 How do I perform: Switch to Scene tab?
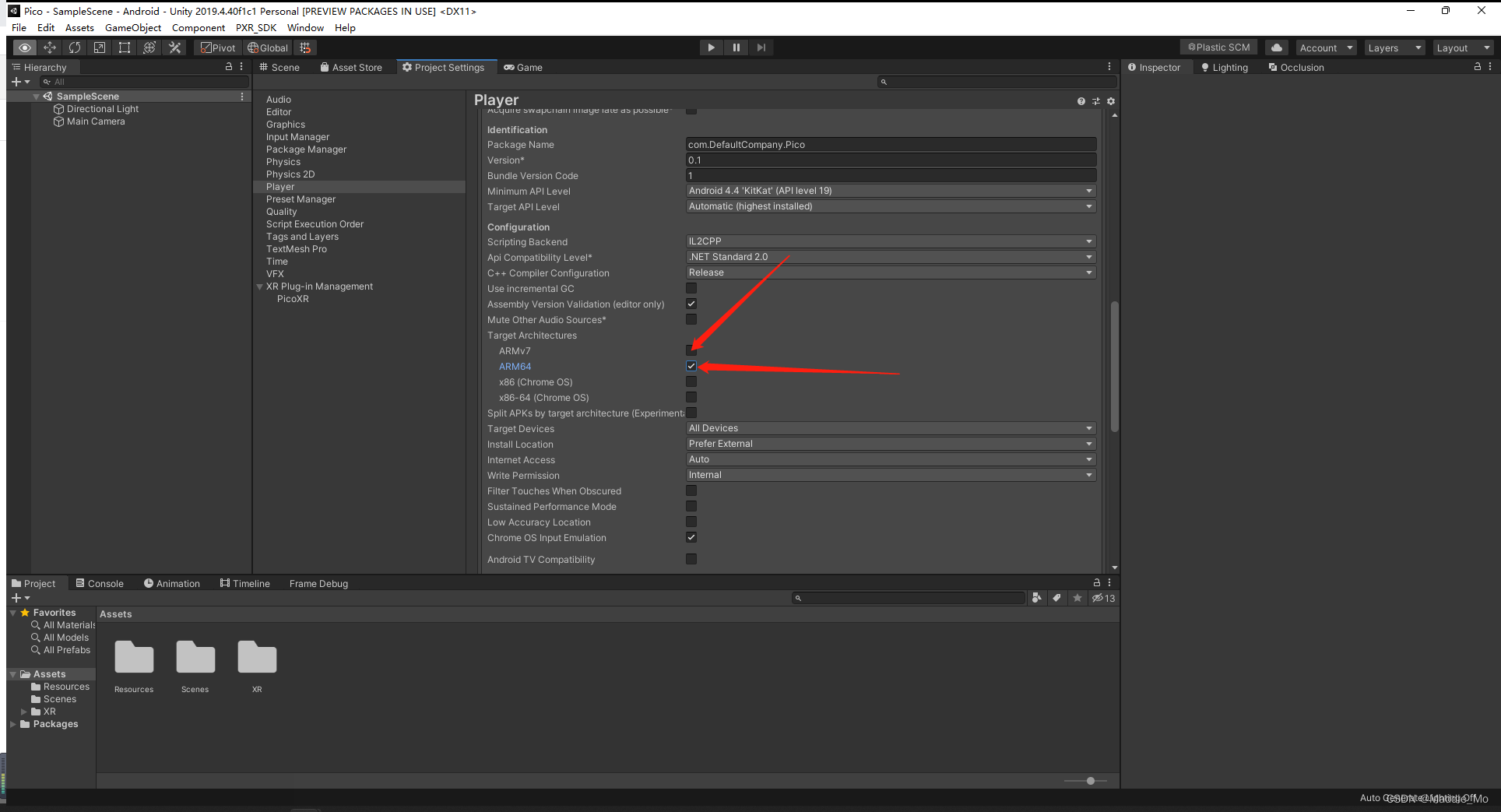279,68
